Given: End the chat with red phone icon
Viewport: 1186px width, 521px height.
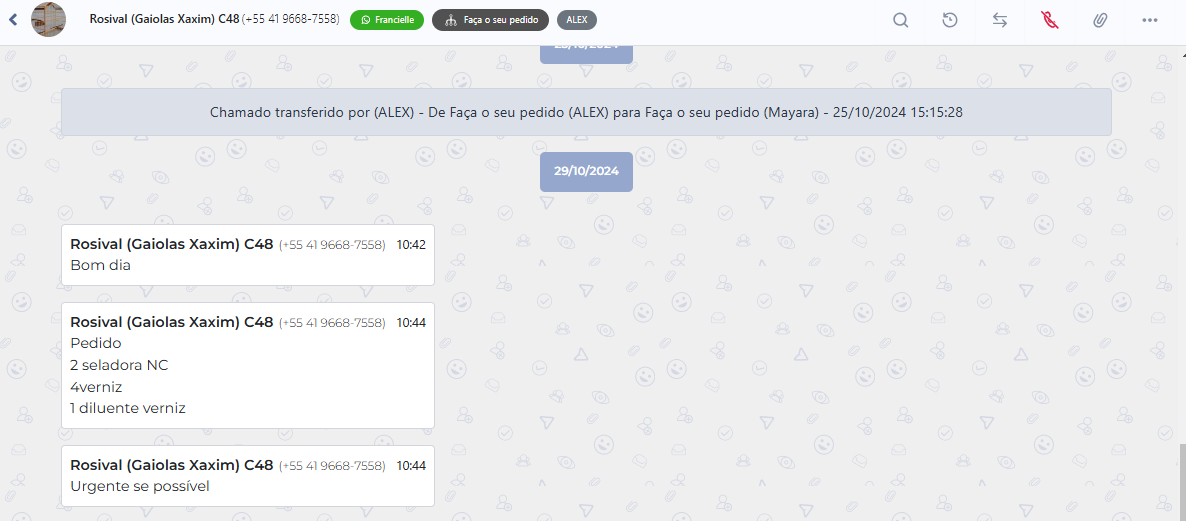Looking at the screenshot, I should pyautogui.click(x=1049, y=20).
